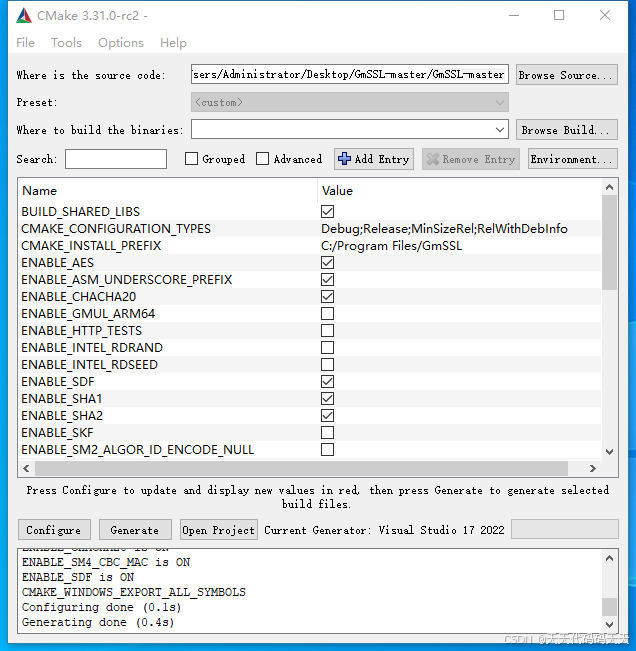Click the Generate button
Screen dimensions: 636x651
(135, 530)
